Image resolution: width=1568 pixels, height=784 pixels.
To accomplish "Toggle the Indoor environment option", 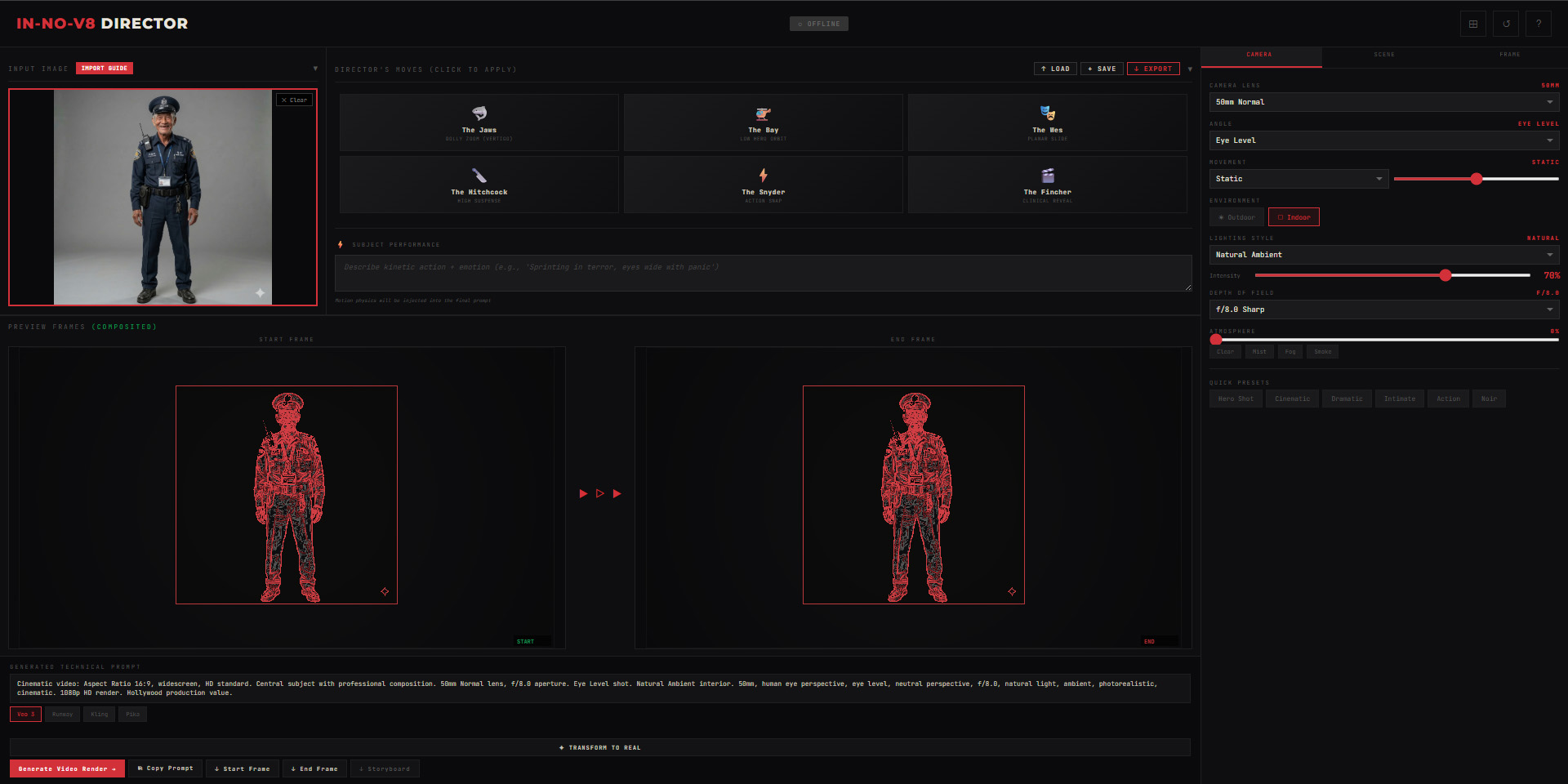I will pos(1294,217).
